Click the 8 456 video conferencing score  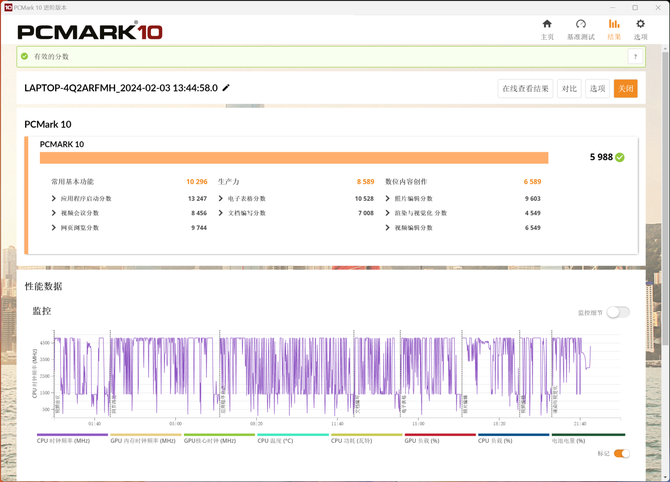[199, 213]
